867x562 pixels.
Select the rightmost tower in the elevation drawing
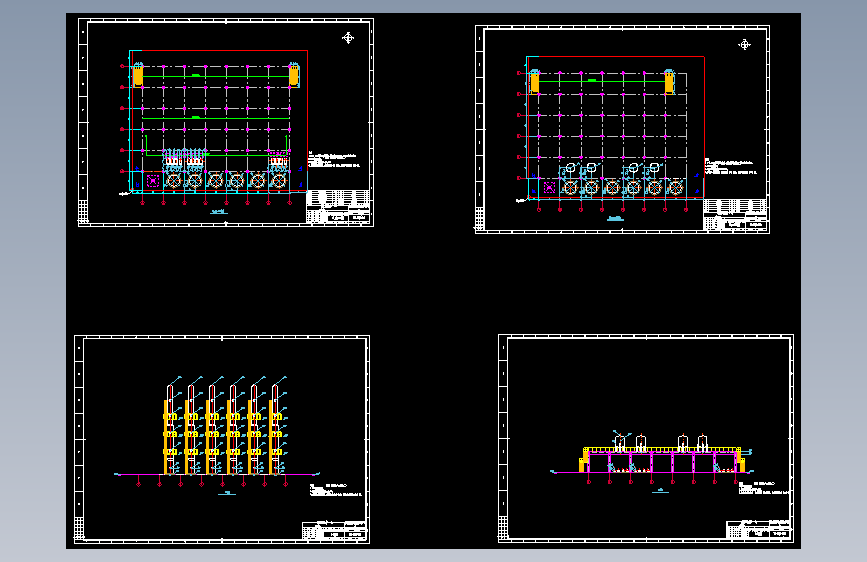pyautogui.click(x=276, y=429)
